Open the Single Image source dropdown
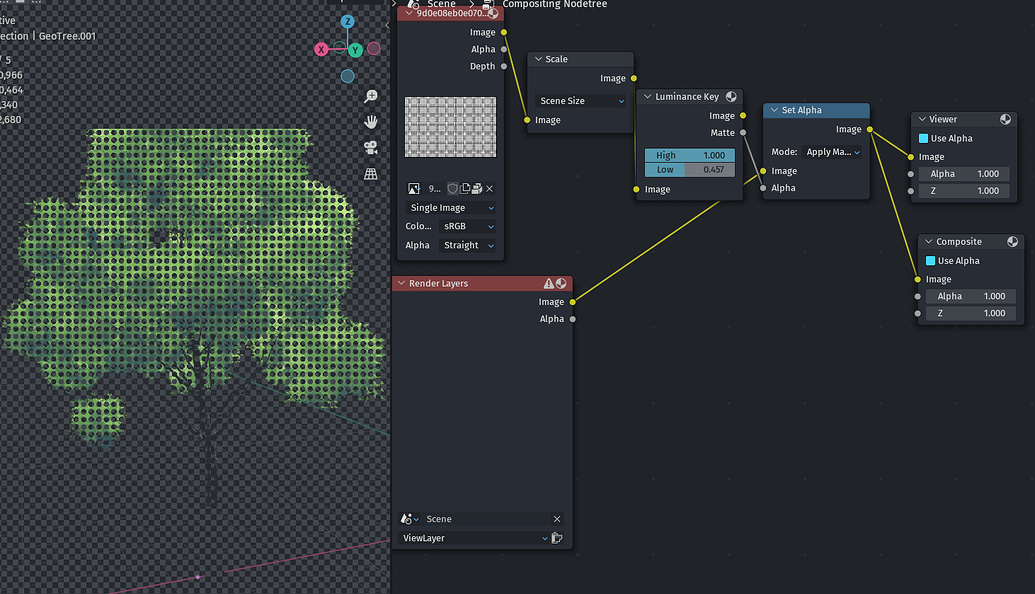The height and width of the screenshot is (594, 1035). click(451, 208)
